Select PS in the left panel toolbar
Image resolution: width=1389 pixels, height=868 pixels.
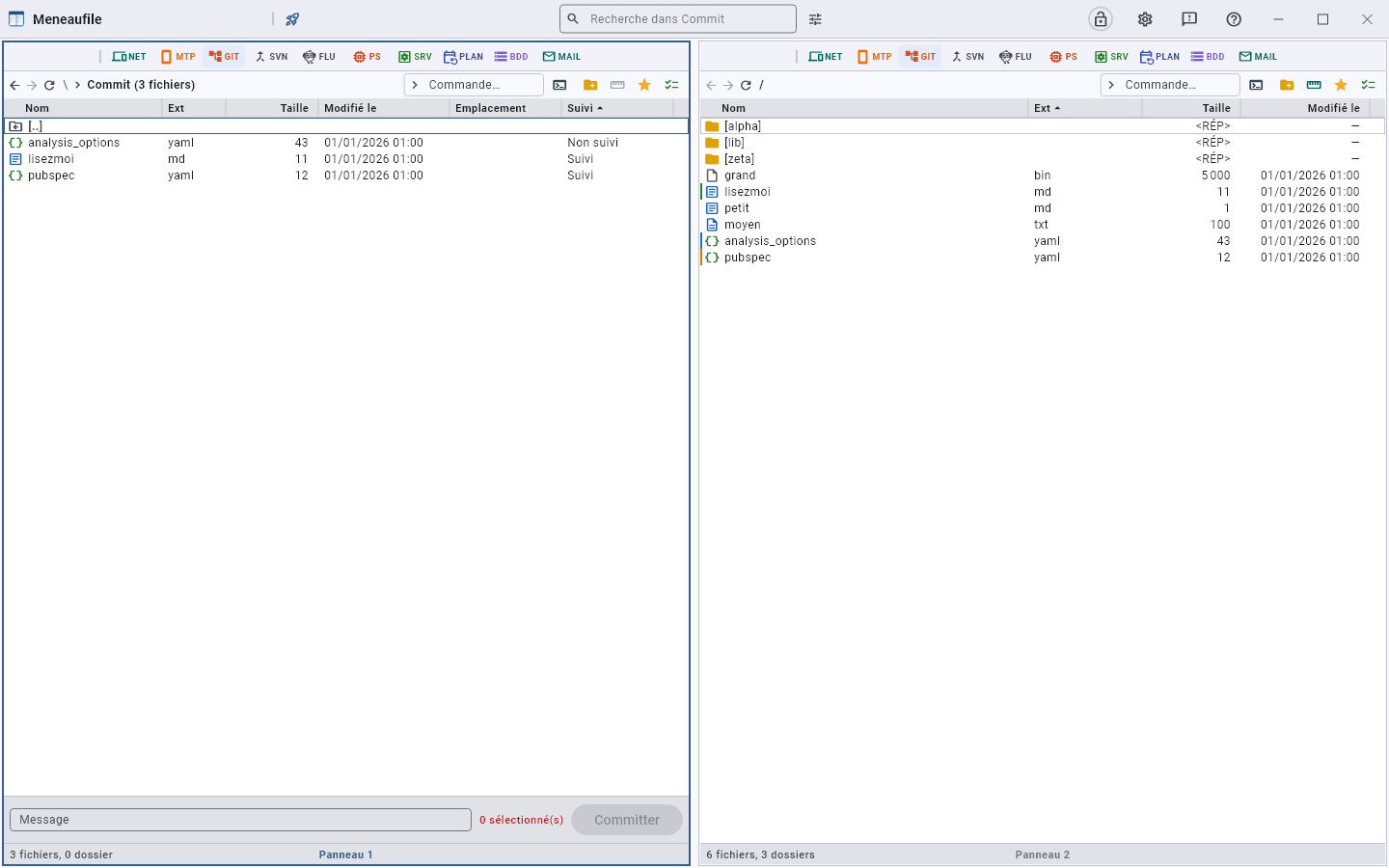pyautogui.click(x=368, y=57)
